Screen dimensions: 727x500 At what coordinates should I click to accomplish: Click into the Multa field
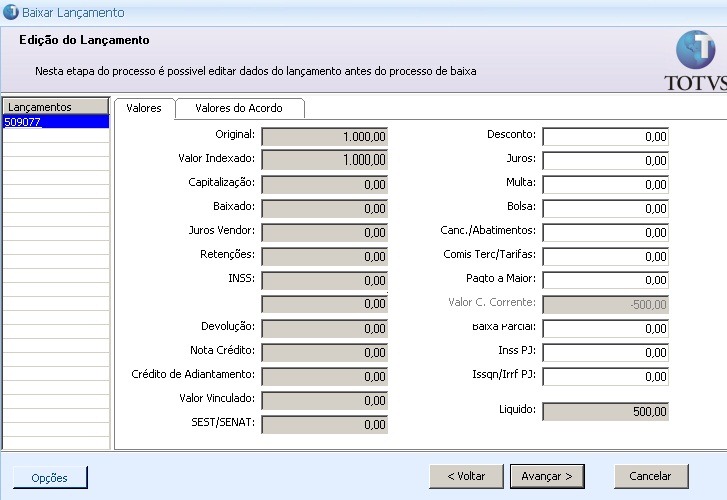coord(606,185)
